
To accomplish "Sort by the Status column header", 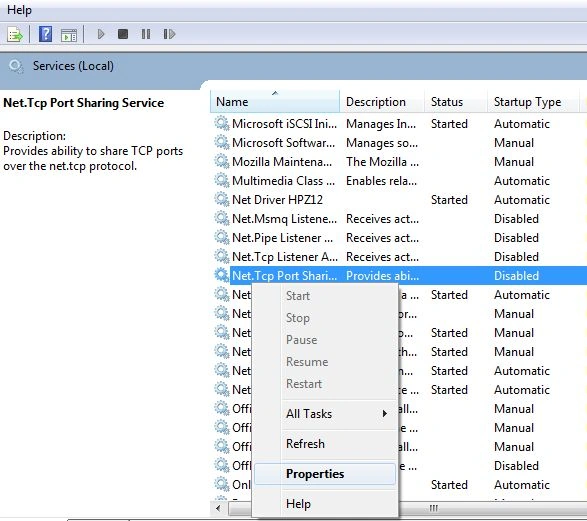I will coord(456,102).
